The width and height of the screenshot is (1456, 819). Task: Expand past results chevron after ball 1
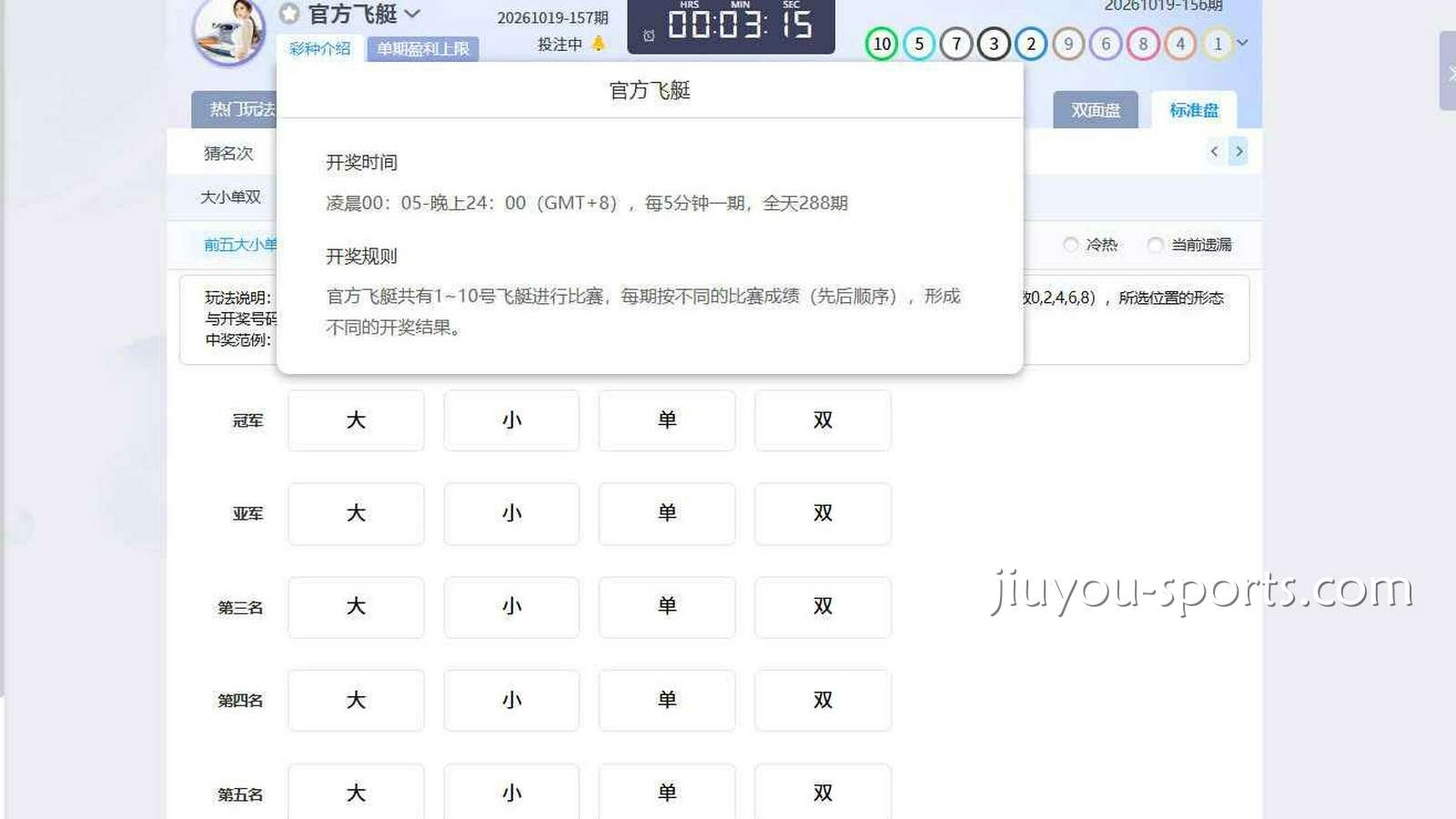[x=1243, y=43]
